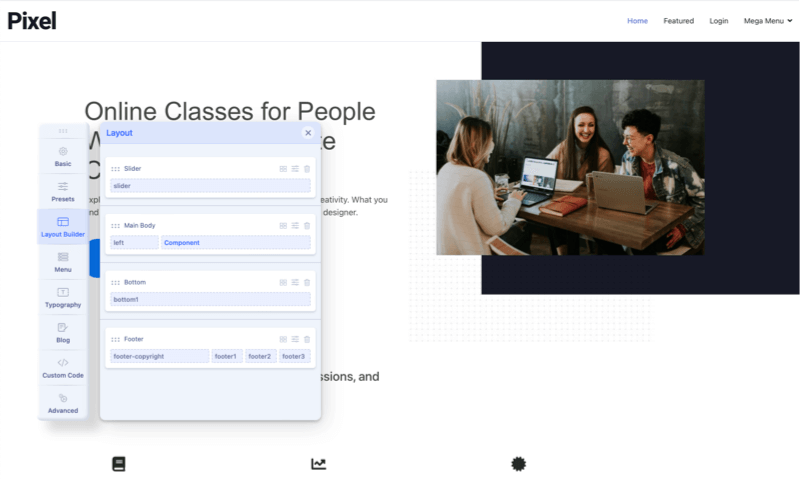Click the Footer row drag handle
The image size is (800, 480).
pyautogui.click(x=115, y=339)
